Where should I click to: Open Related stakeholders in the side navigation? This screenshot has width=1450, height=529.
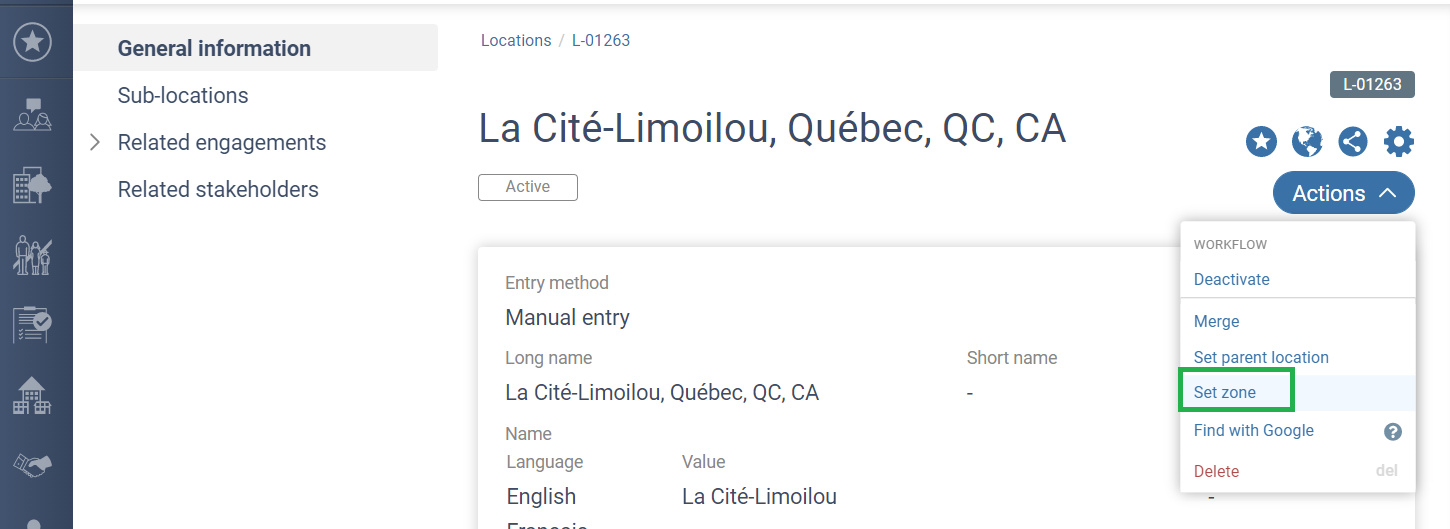click(x=218, y=189)
